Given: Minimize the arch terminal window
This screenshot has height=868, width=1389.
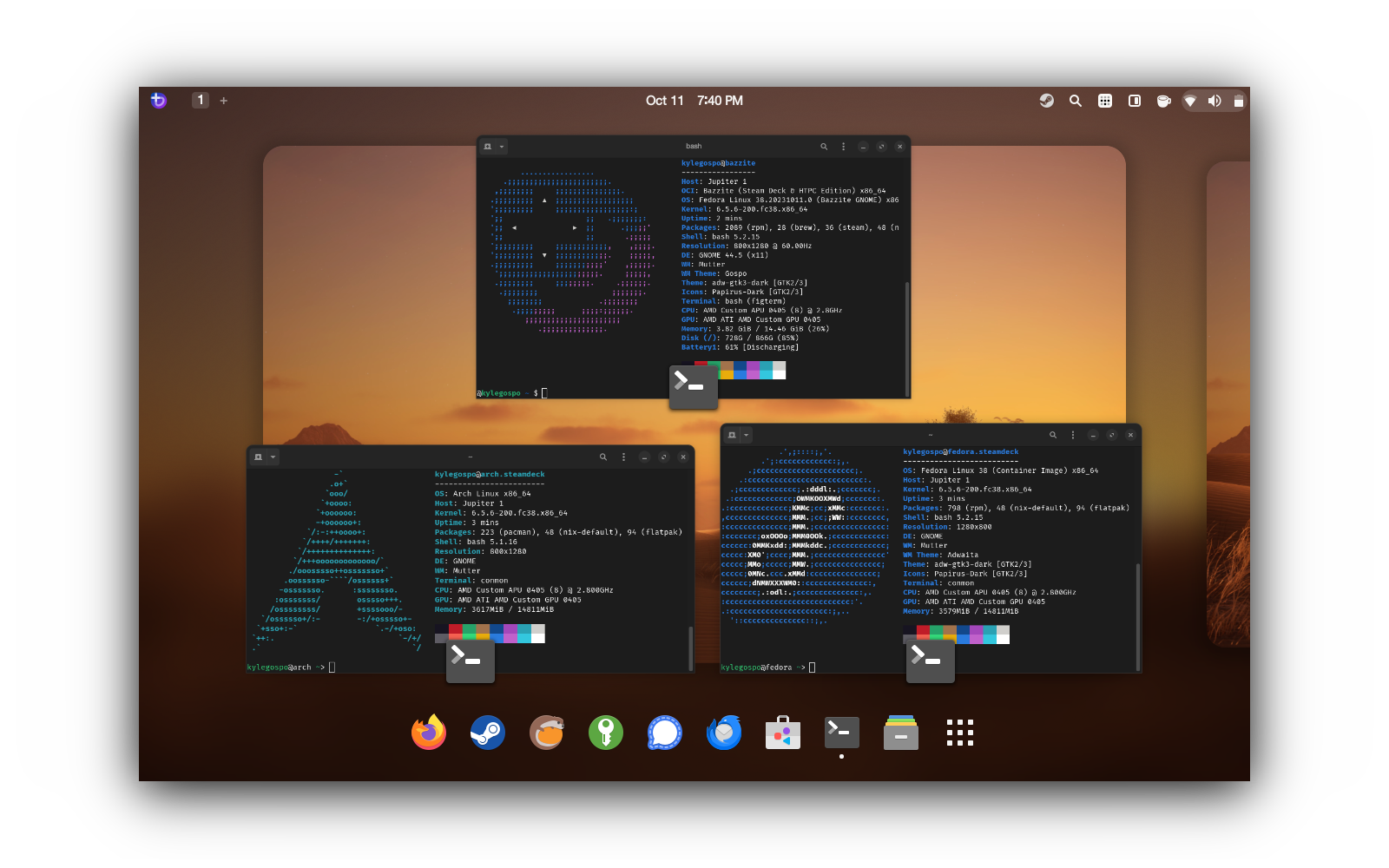Looking at the screenshot, I should click(645, 457).
